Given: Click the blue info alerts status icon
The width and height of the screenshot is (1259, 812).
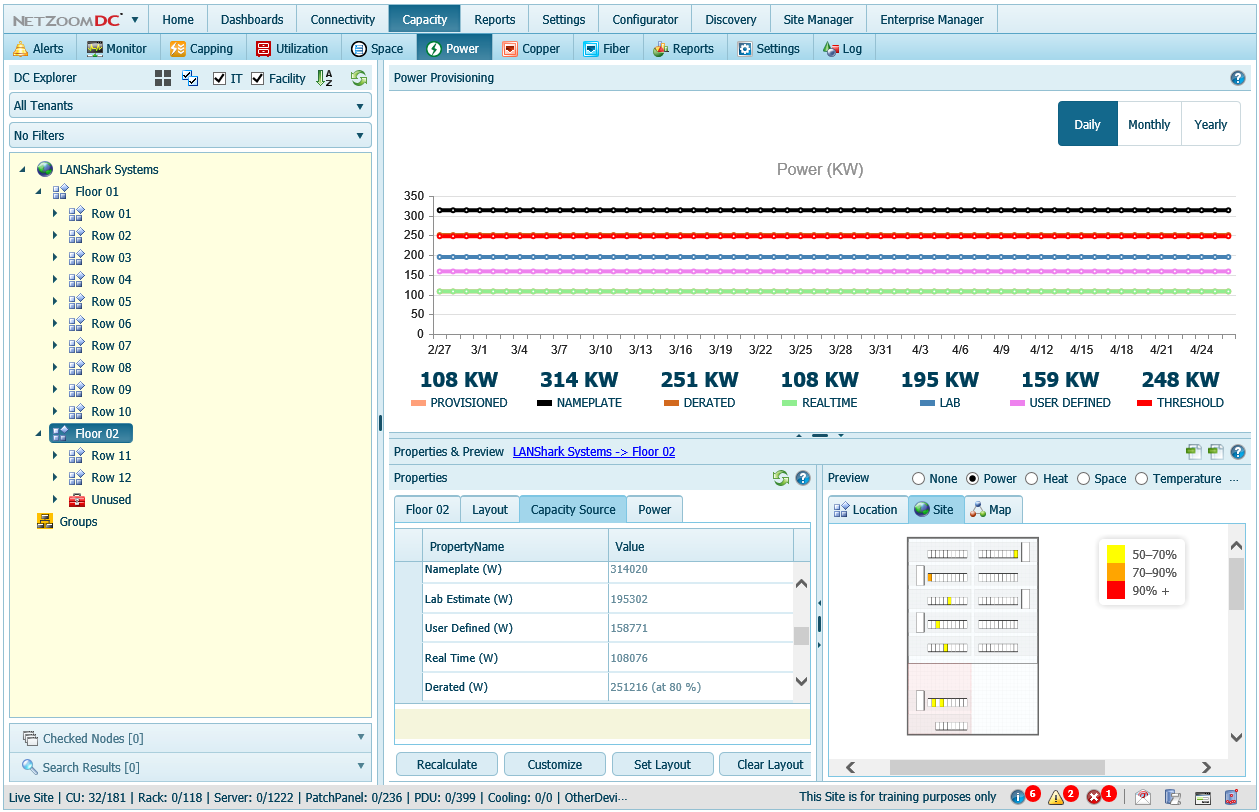Looking at the screenshot, I should pyautogui.click(x=1018, y=797).
